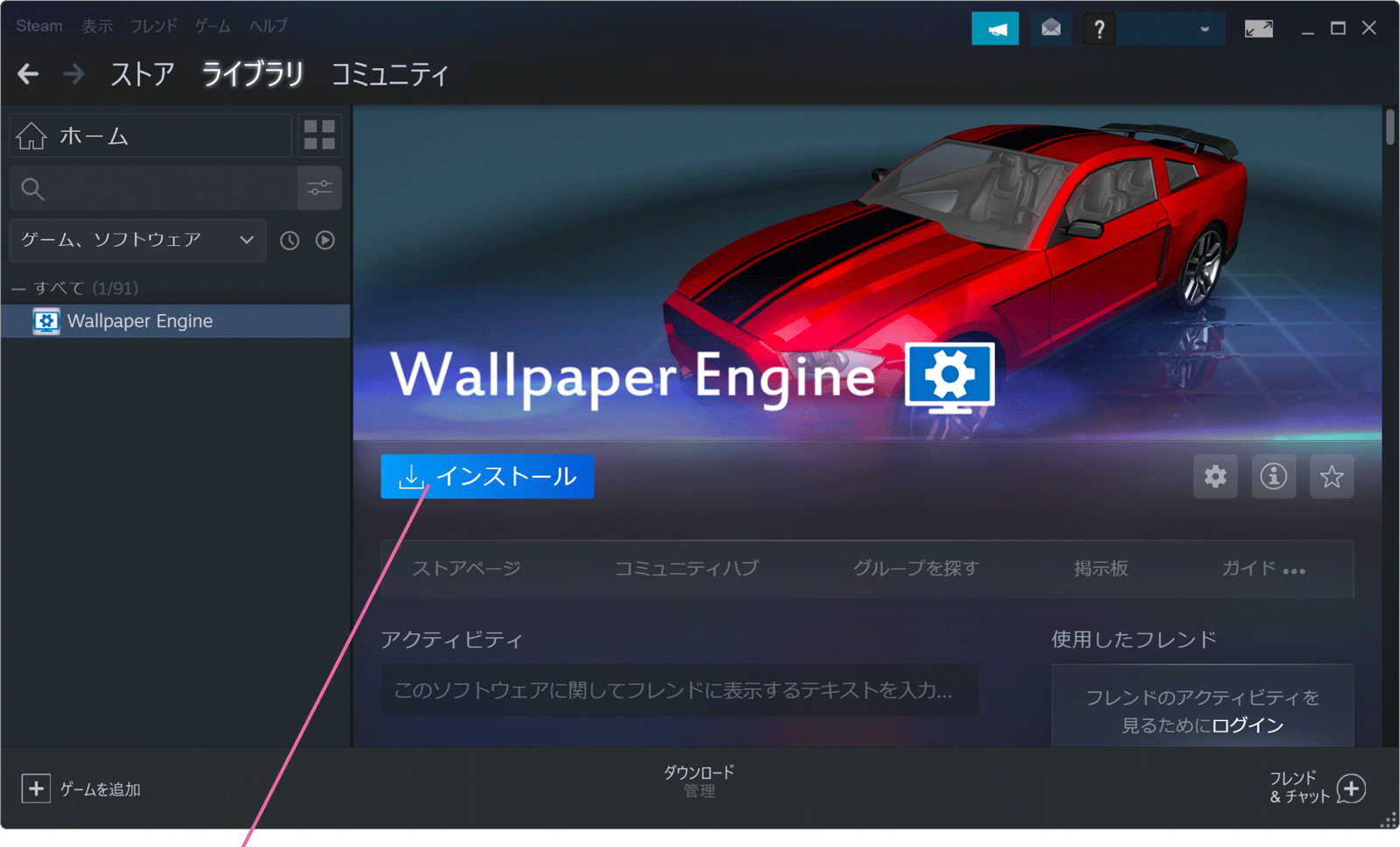Open the question mark help icon
This screenshot has height=847, width=1400.
pyautogui.click(x=1099, y=29)
